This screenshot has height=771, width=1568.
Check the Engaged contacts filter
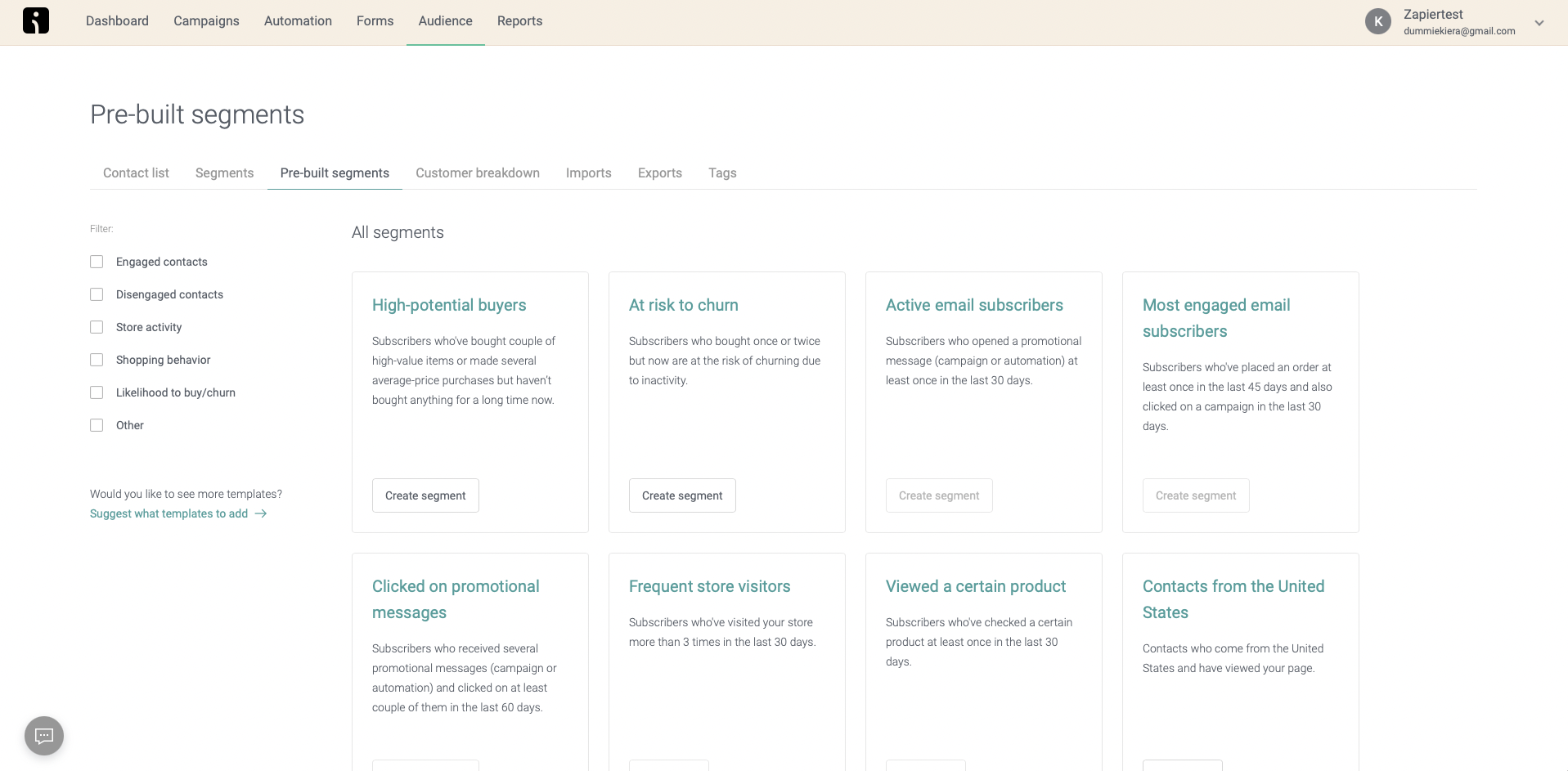97,262
